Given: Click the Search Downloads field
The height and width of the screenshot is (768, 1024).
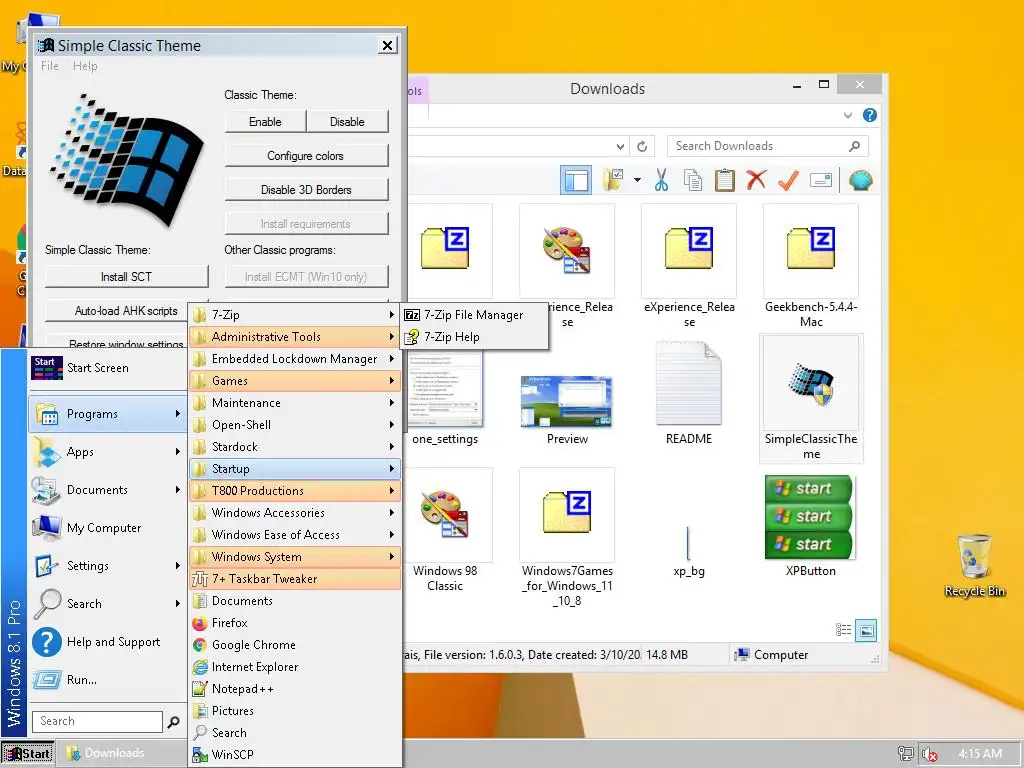Looking at the screenshot, I should click(767, 146).
